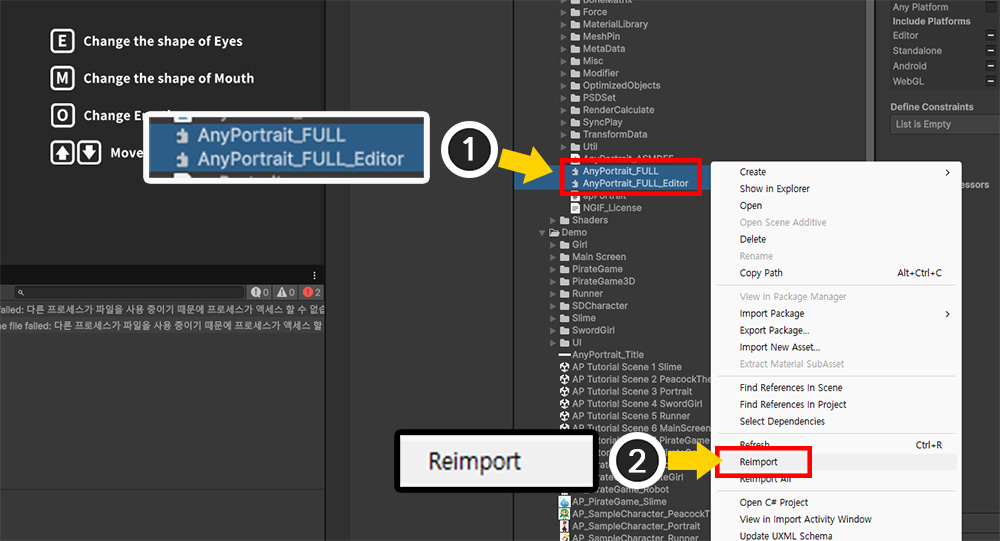Toggle warning messages filter in Console
This screenshot has width=1000, height=541.
(285, 292)
